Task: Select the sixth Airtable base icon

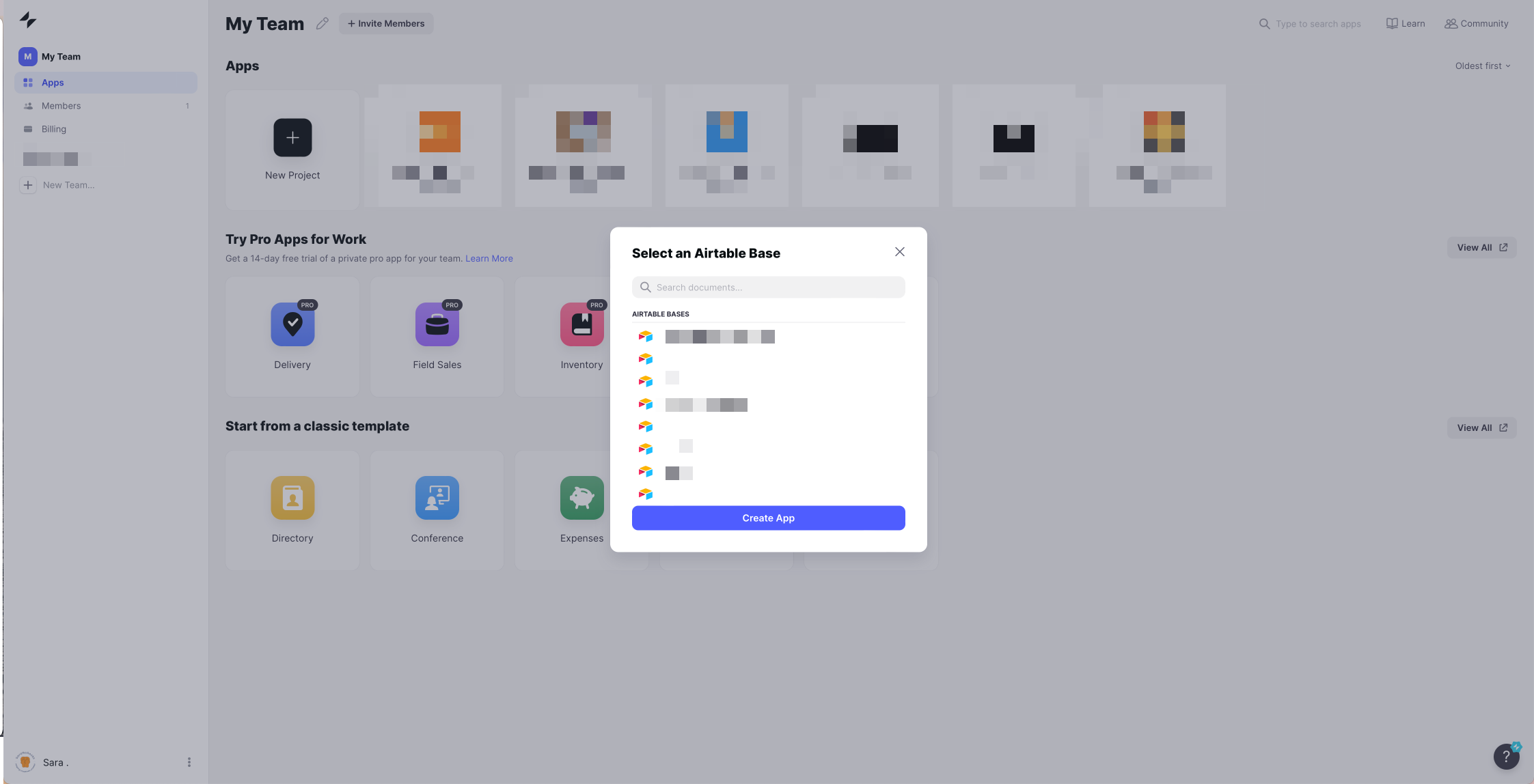Action: point(646,449)
